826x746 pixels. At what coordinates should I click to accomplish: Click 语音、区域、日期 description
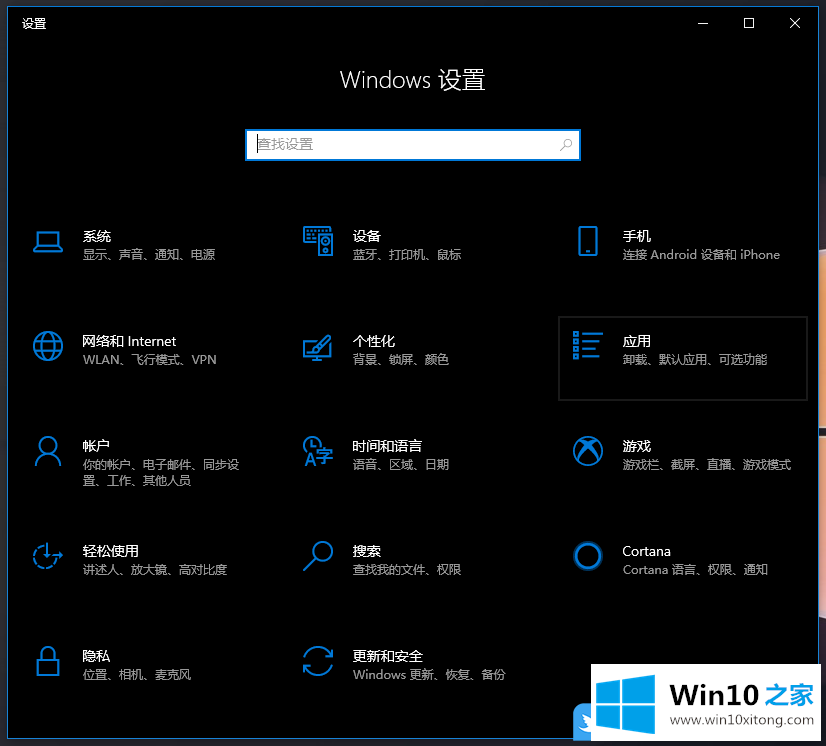[x=400, y=465]
